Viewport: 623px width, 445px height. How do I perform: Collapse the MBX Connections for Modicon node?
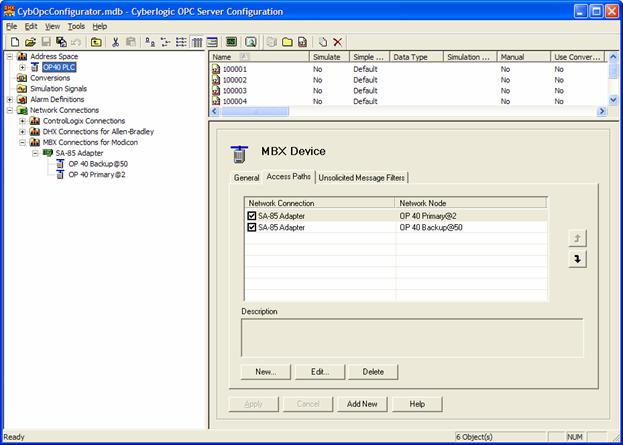(22, 142)
